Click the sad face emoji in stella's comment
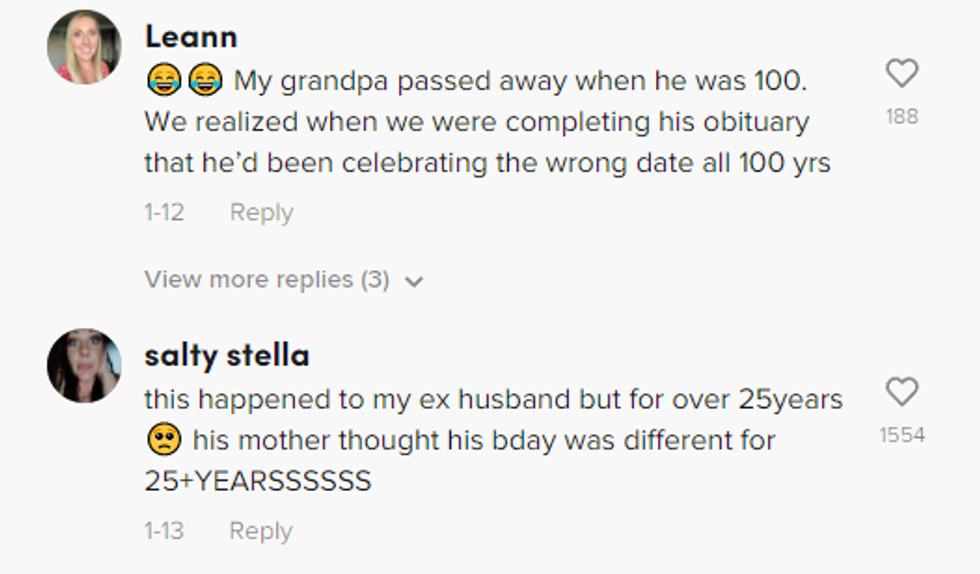The image size is (980, 574). [x=164, y=440]
